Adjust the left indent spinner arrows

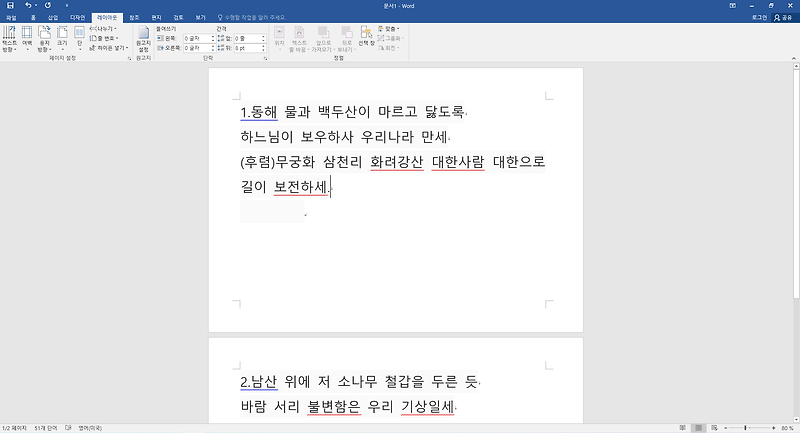(x=213, y=38)
